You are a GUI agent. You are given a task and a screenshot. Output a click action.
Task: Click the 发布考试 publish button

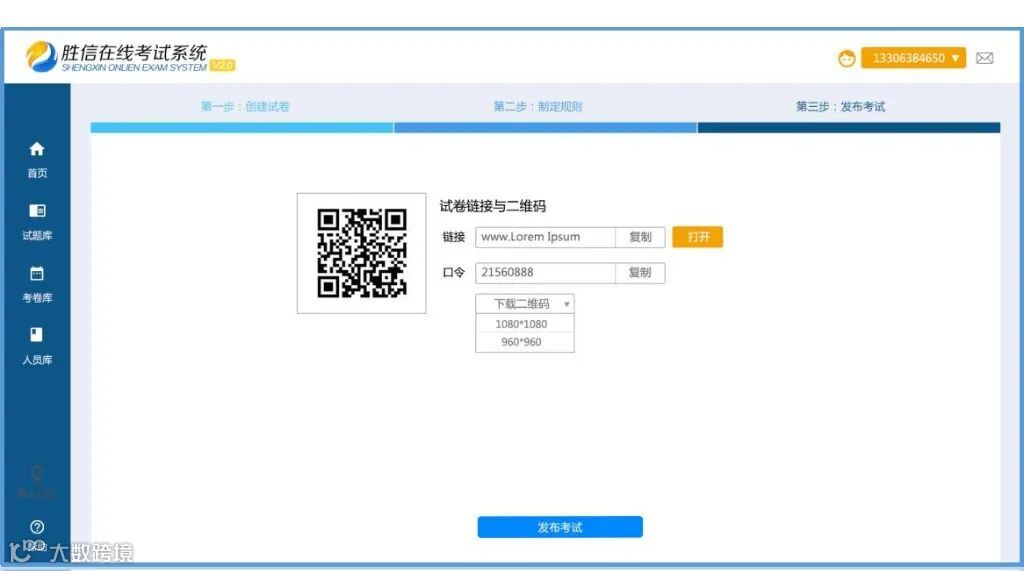(560, 527)
